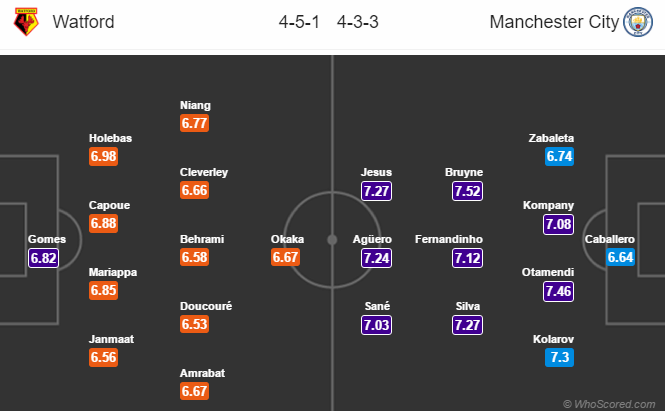This screenshot has width=665, height=411.
Task: Click player name Kompany
Action: [x=549, y=205]
